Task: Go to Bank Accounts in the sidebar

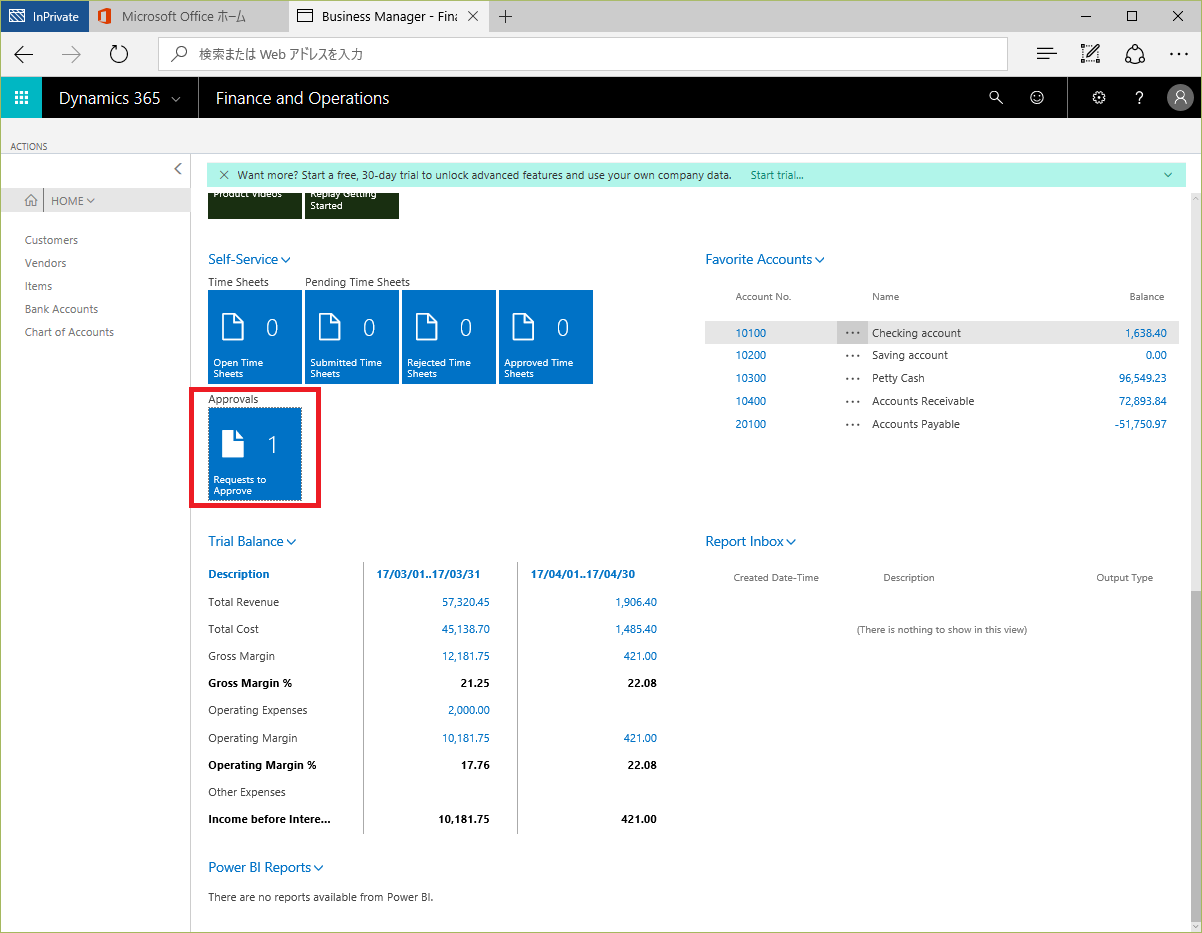Action: 61,309
